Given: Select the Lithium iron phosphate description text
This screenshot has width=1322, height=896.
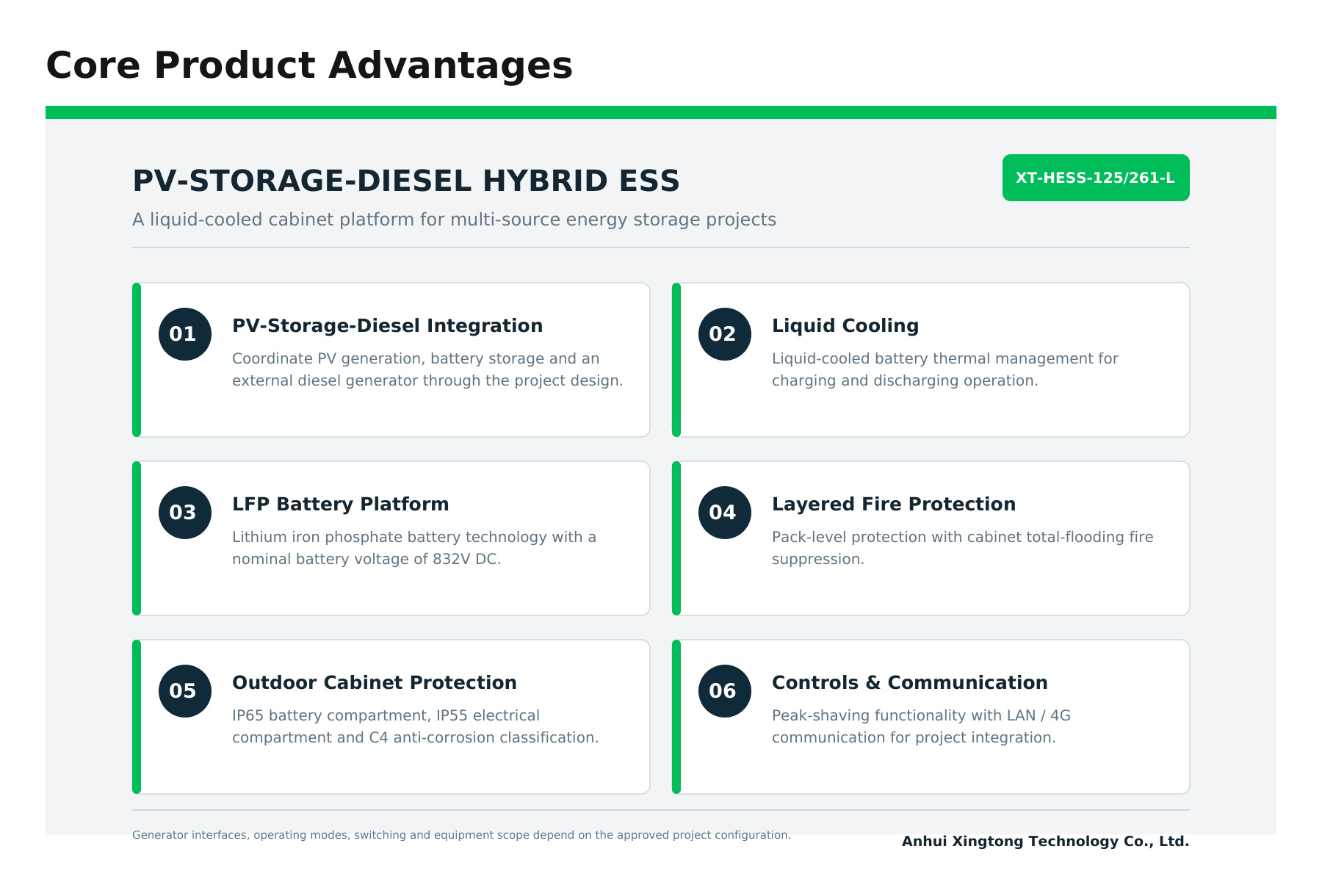Looking at the screenshot, I should point(414,548).
